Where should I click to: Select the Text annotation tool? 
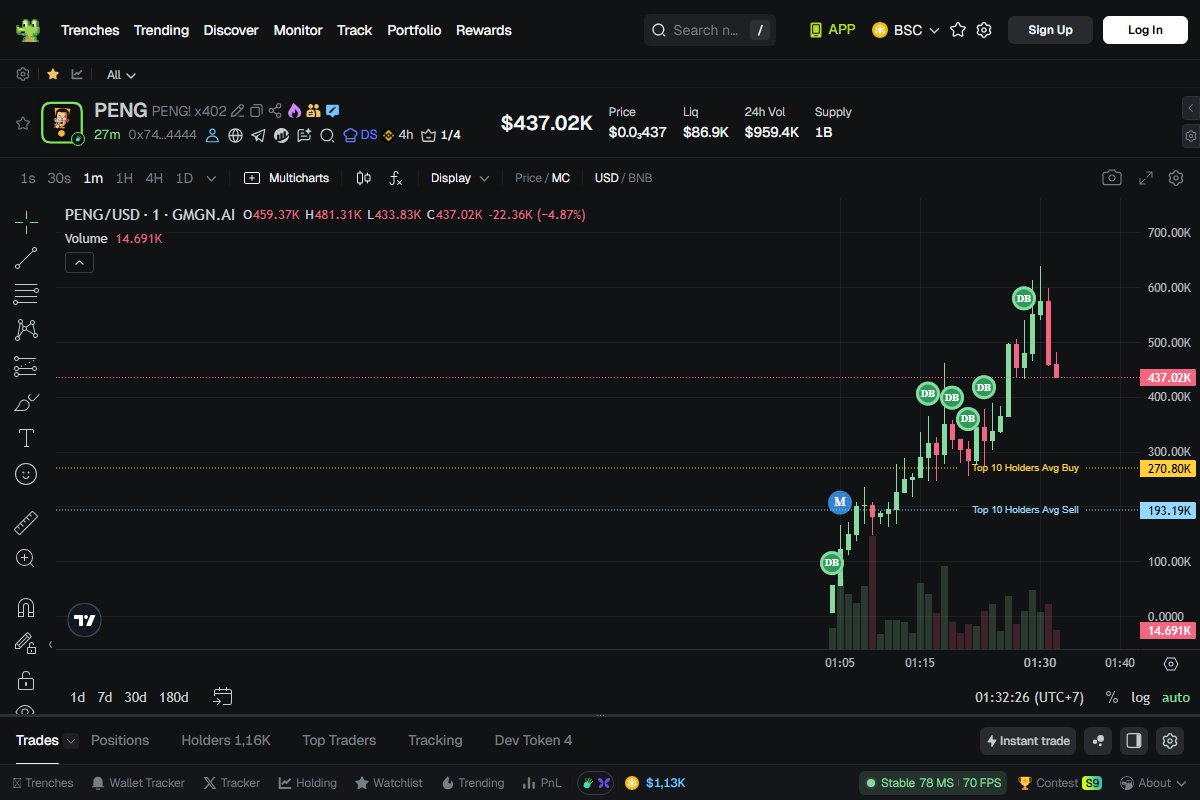26,438
